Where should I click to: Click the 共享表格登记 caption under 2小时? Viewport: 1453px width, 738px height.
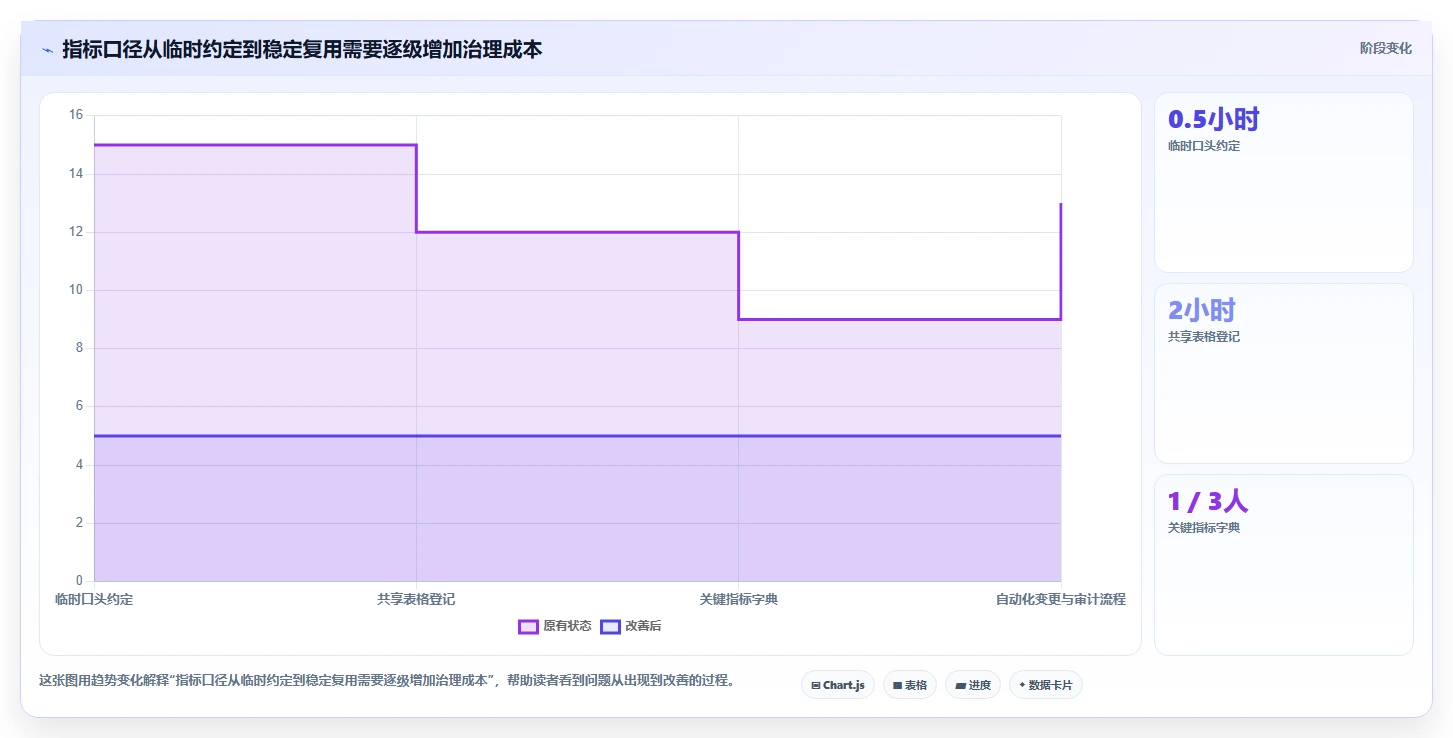[x=1204, y=337]
